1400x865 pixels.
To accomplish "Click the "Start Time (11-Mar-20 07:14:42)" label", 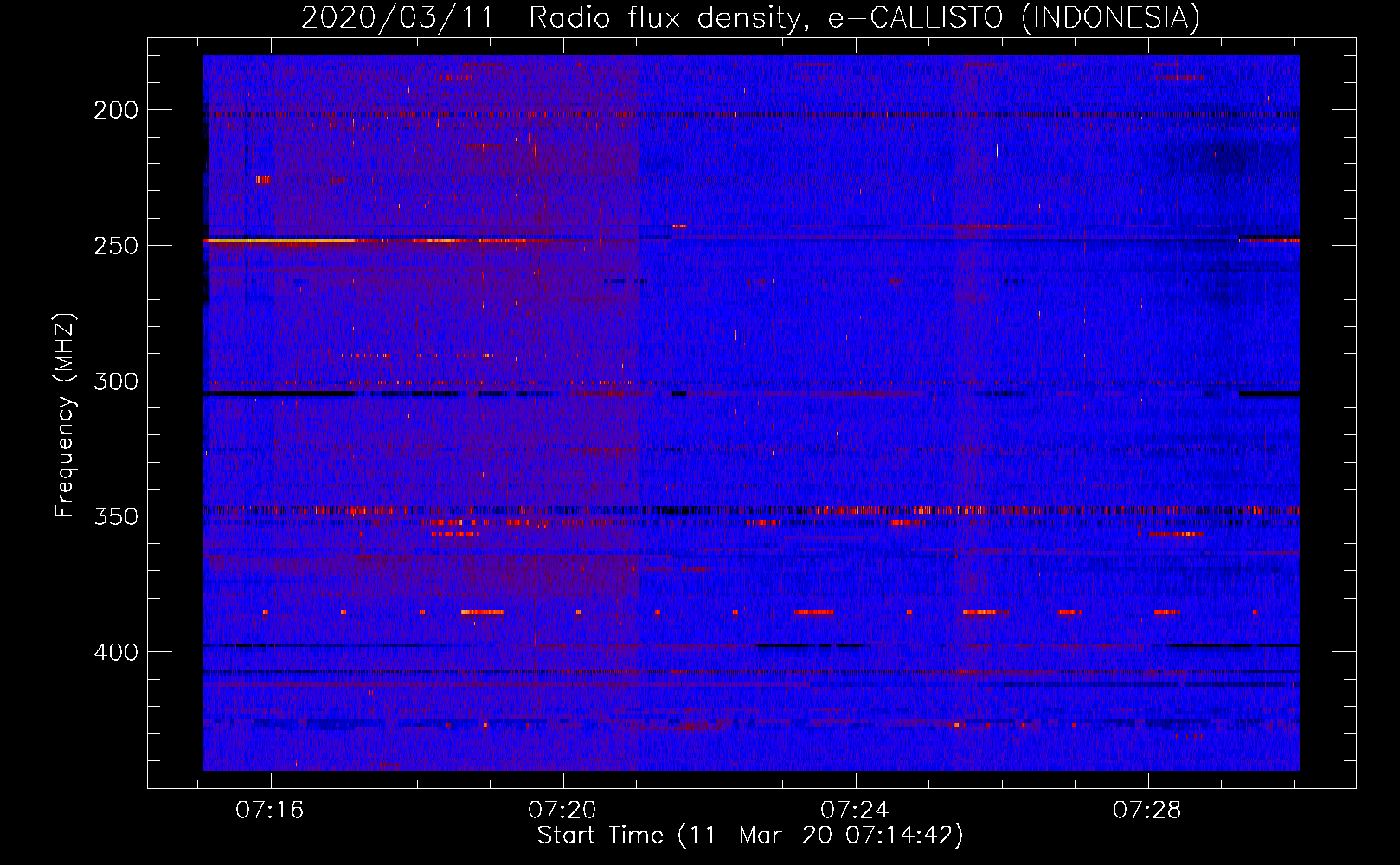I will tap(750, 836).
